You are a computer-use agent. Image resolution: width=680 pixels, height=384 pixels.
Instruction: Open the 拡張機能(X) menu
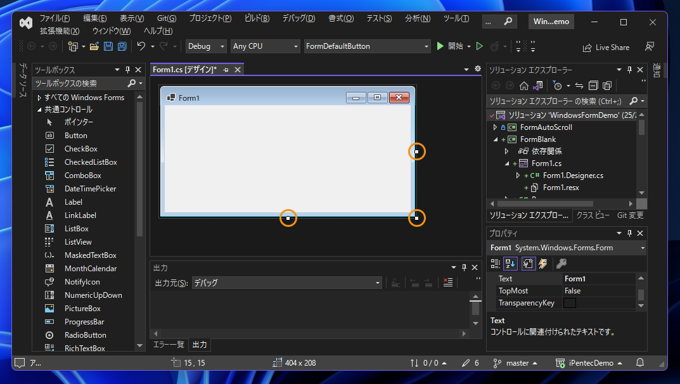tap(60, 31)
